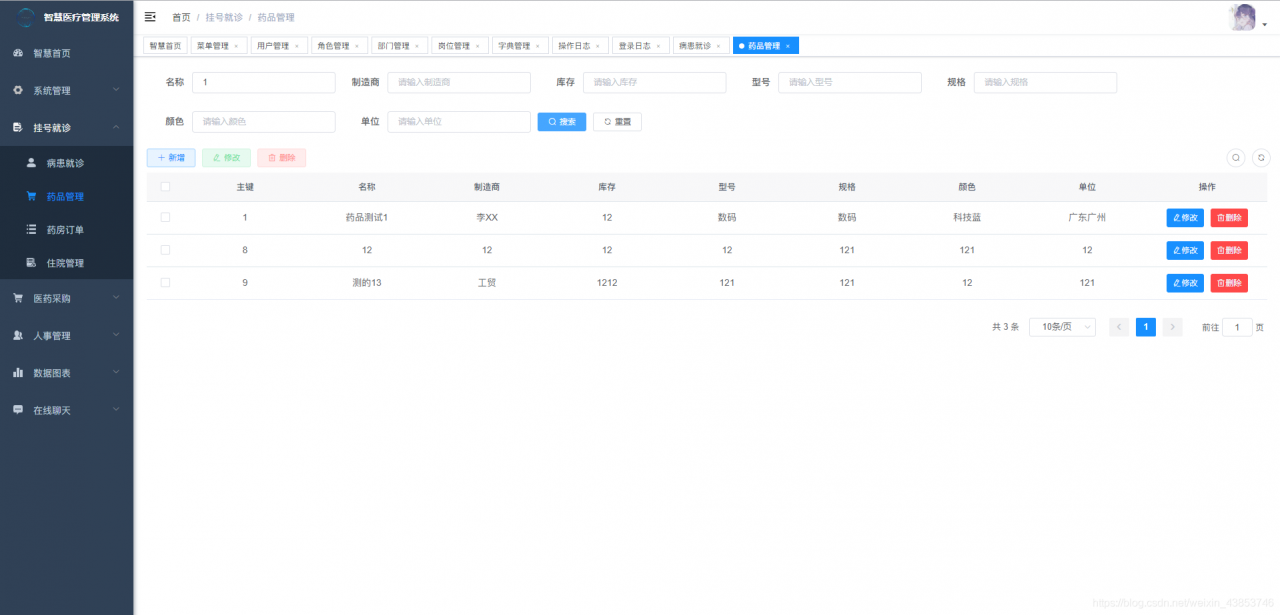The image size is (1280, 615).
Task: Tick the select-all header checkbox
Action: pos(165,186)
